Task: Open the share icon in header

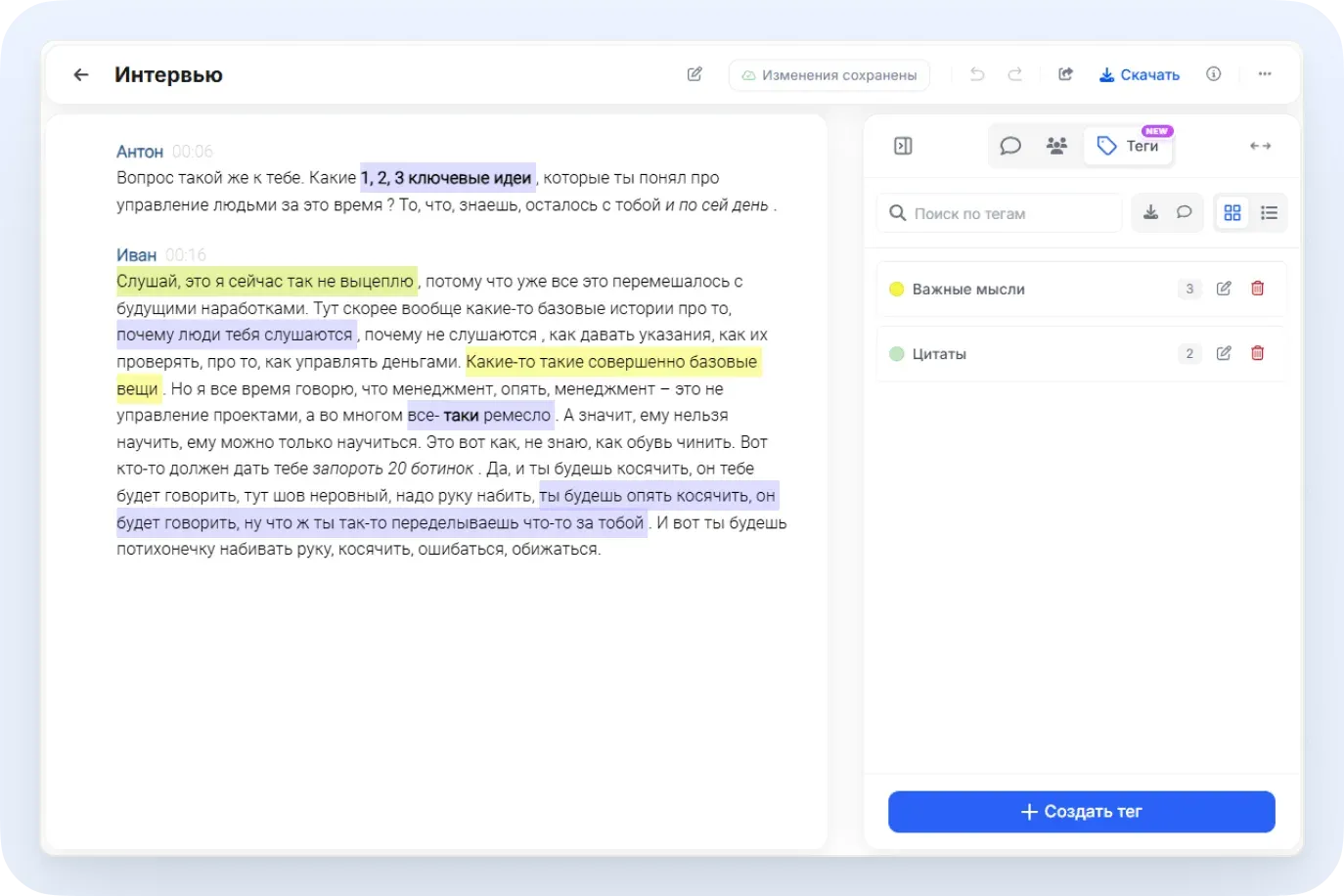Action: [x=1066, y=74]
